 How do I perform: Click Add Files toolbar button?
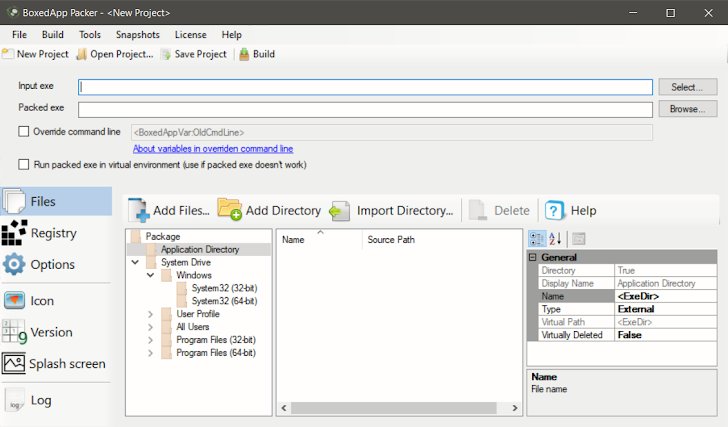point(169,211)
